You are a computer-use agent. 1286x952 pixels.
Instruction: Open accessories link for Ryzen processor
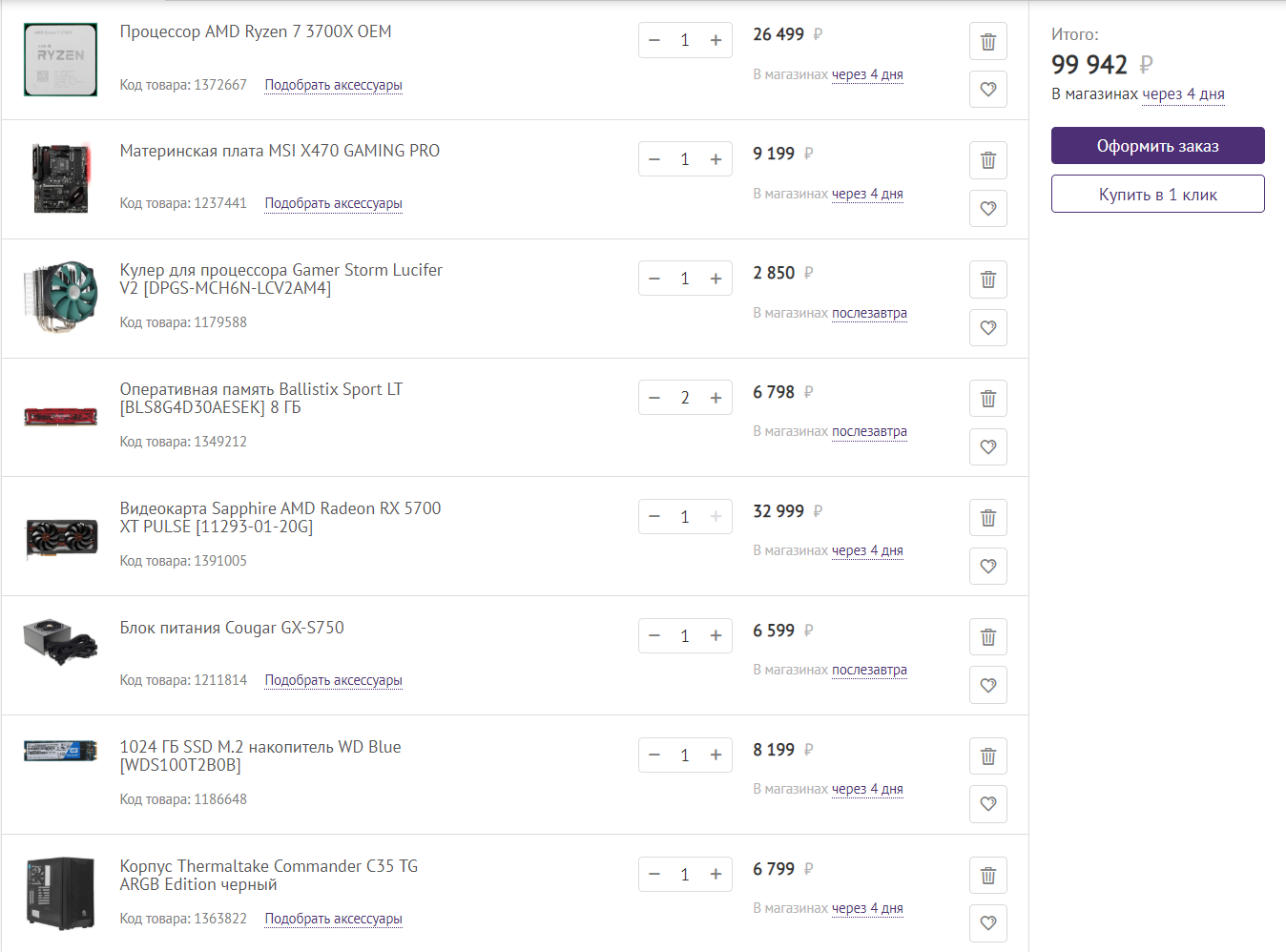pyautogui.click(x=333, y=85)
